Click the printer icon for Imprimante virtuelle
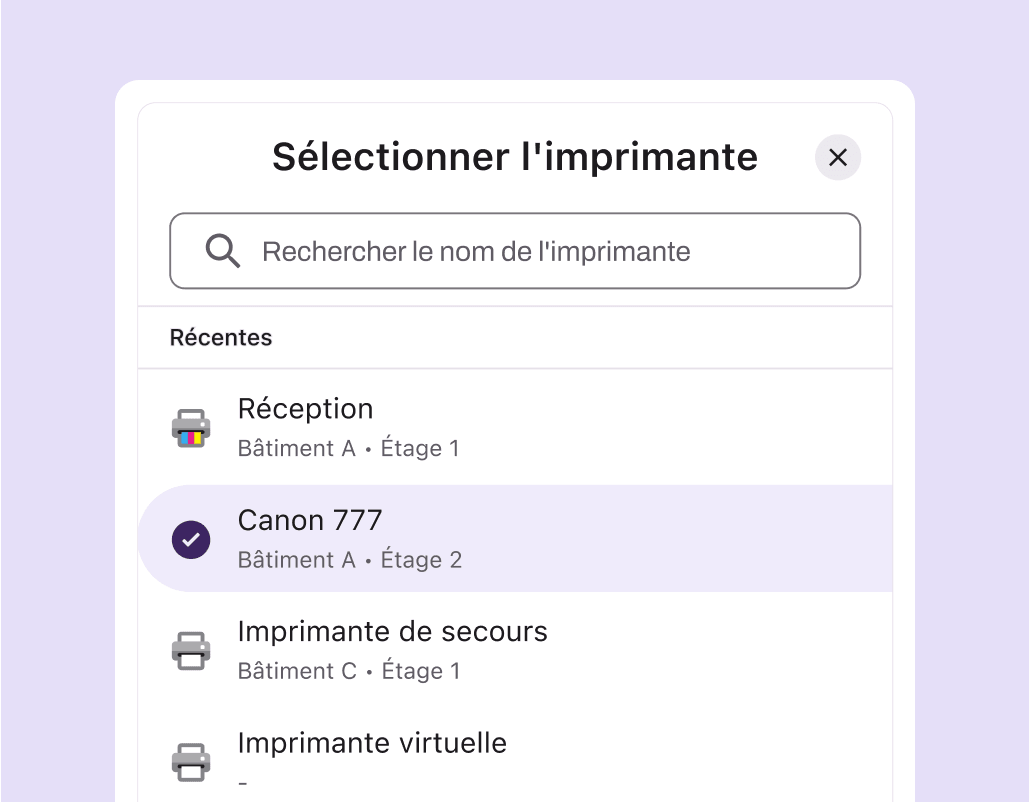Screen dimensions: 1029x802 [190, 762]
